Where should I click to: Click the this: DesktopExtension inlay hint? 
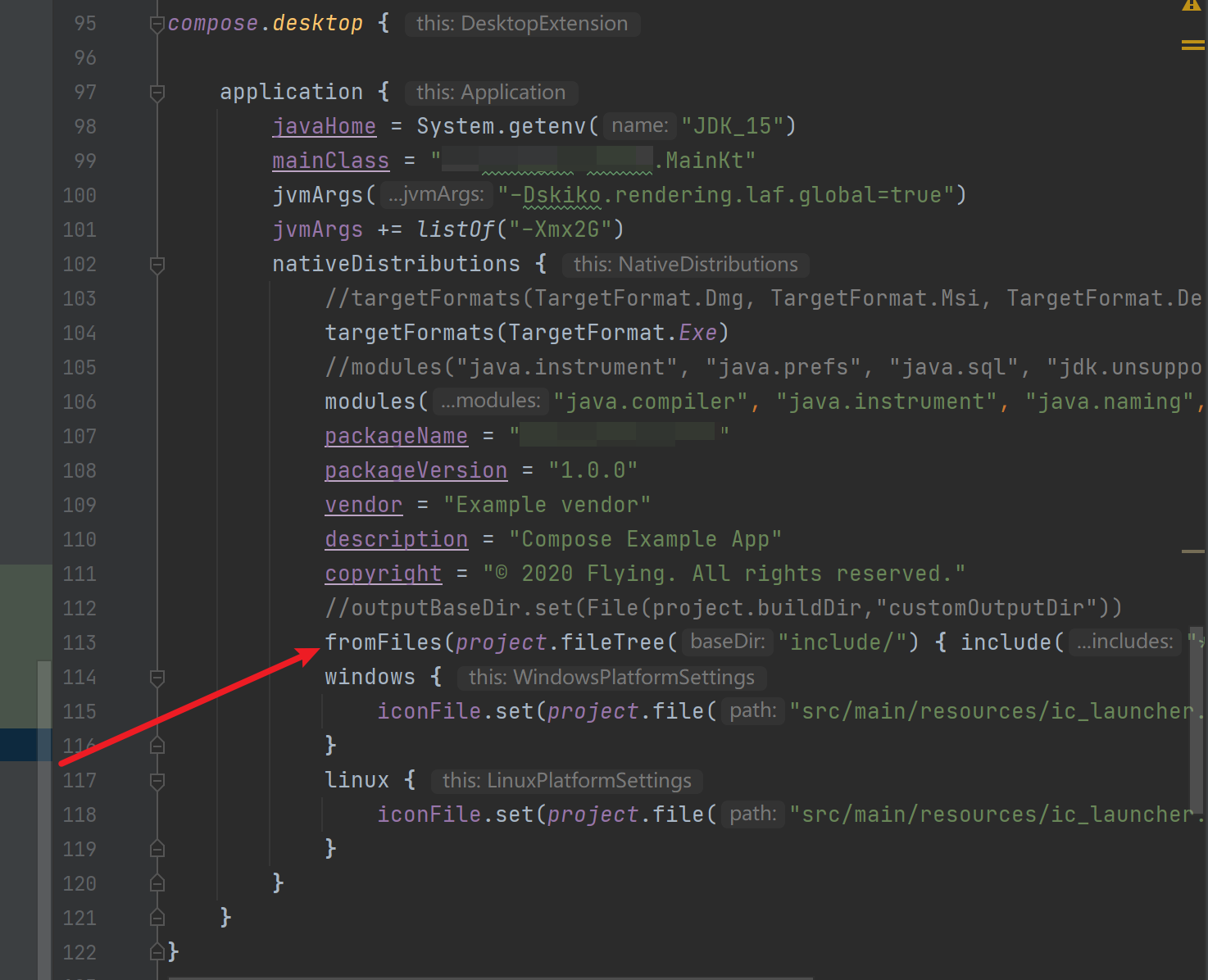[x=522, y=24]
